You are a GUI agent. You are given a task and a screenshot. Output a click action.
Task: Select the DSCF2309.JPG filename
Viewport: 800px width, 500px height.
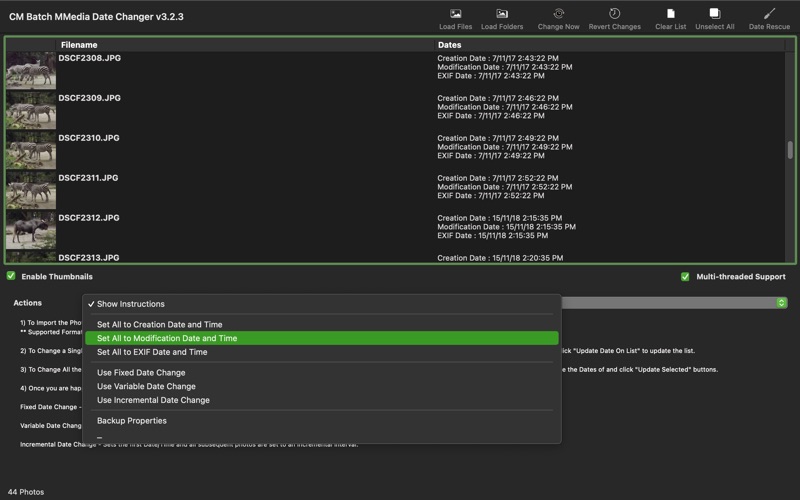89,98
